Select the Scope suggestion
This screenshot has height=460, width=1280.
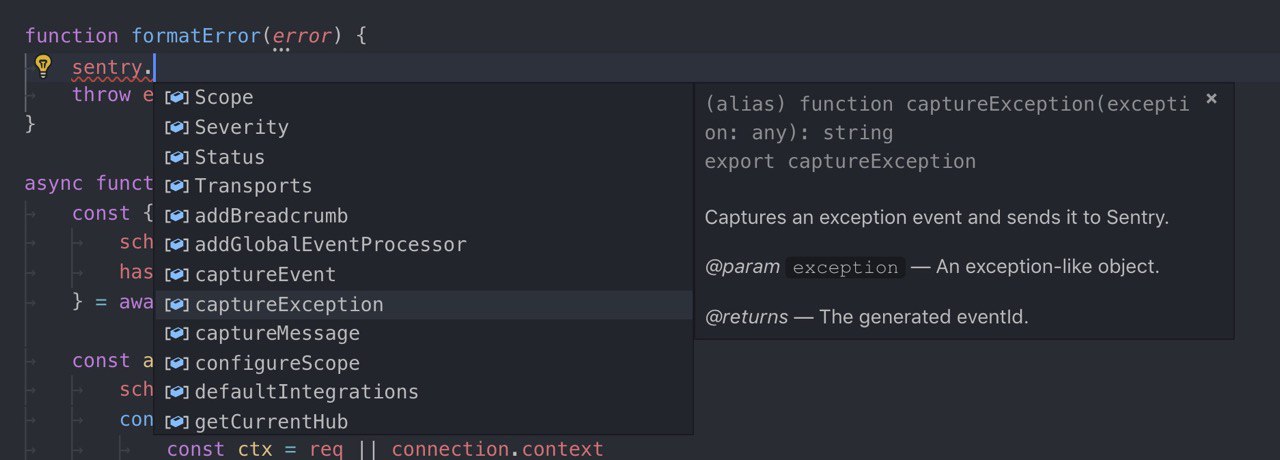(423, 97)
